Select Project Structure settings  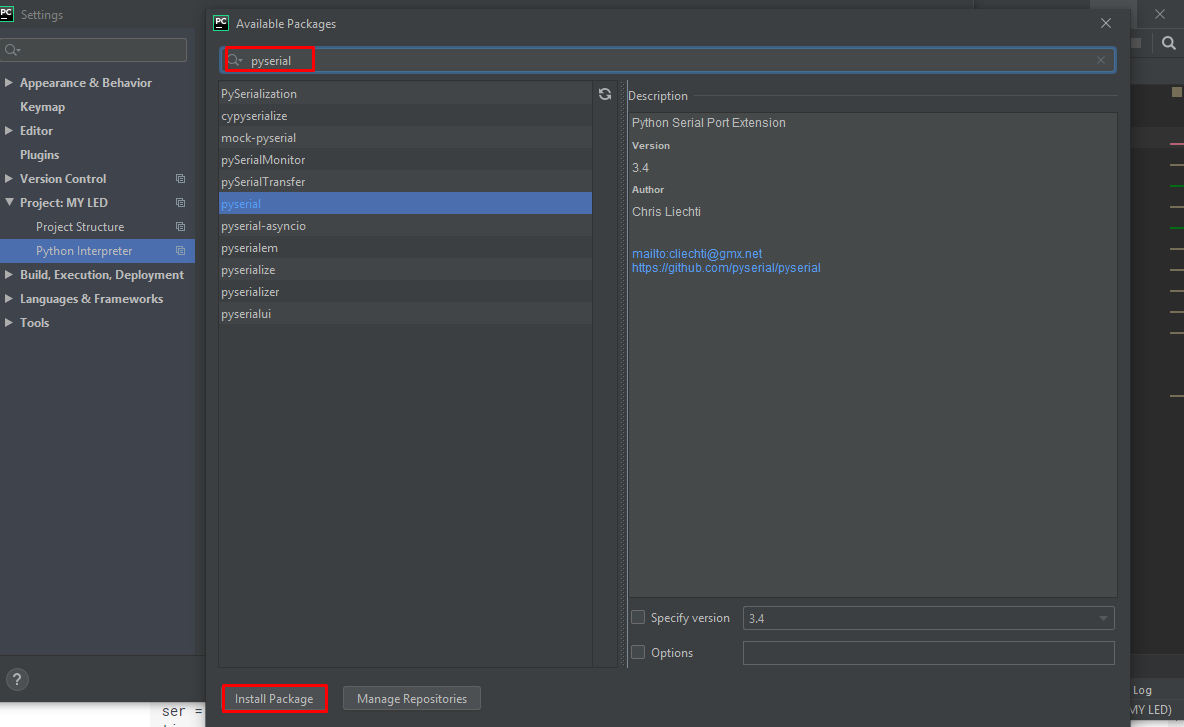click(x=80, y=227)
